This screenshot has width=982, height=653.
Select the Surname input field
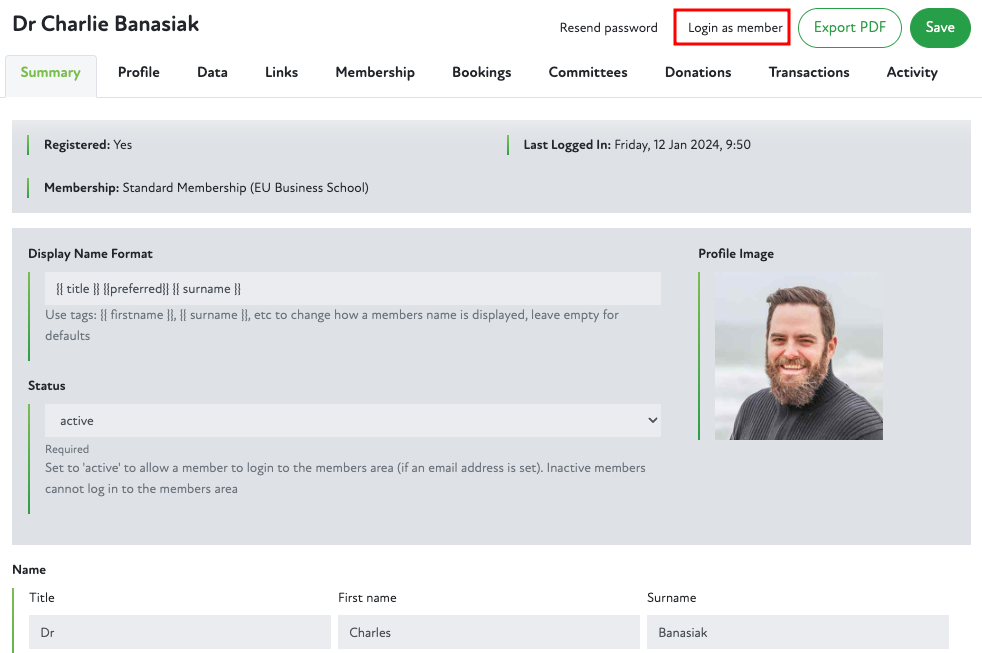[x=797, y=632]
